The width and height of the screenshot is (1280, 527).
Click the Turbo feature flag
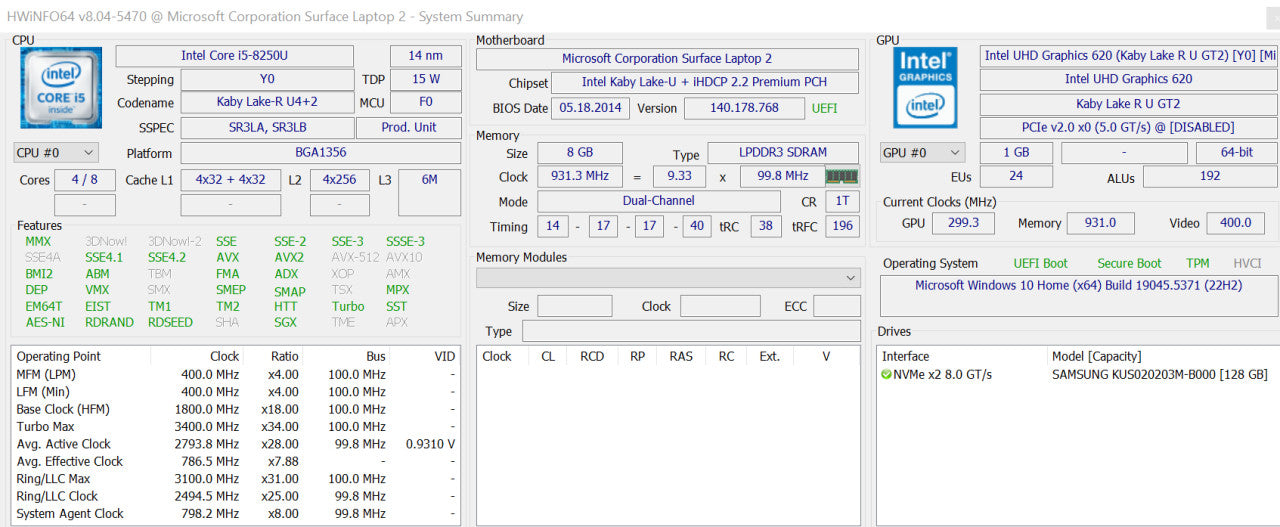(x=348, y=306)
